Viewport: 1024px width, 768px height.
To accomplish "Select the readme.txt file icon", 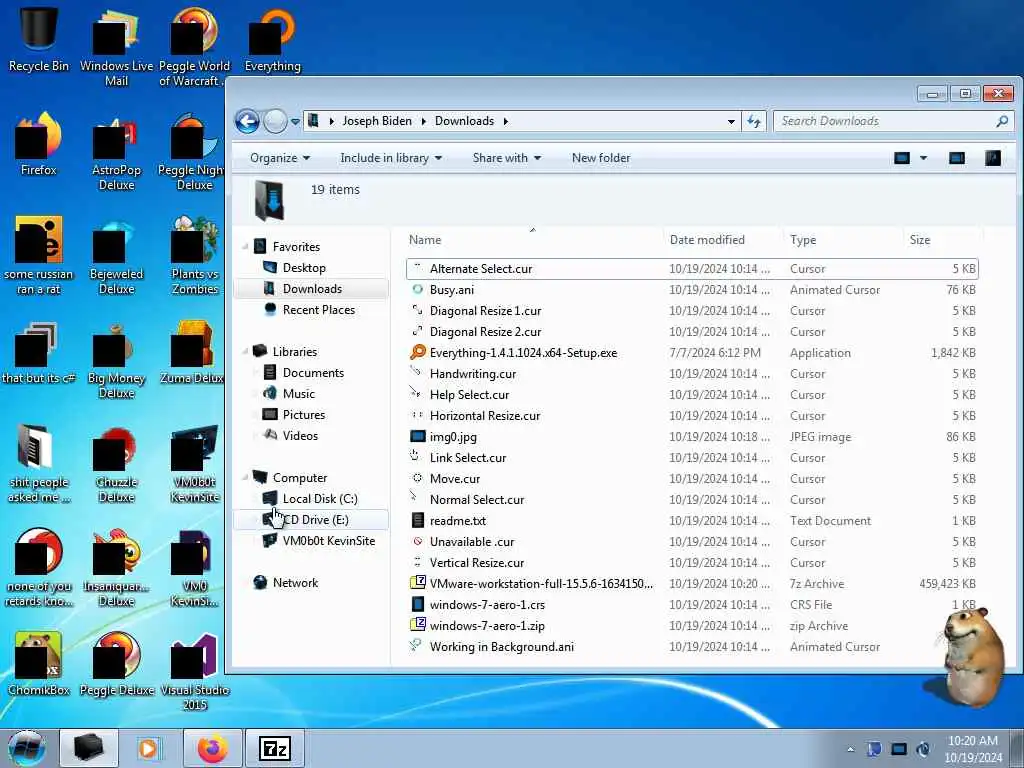I will (418, 520).
